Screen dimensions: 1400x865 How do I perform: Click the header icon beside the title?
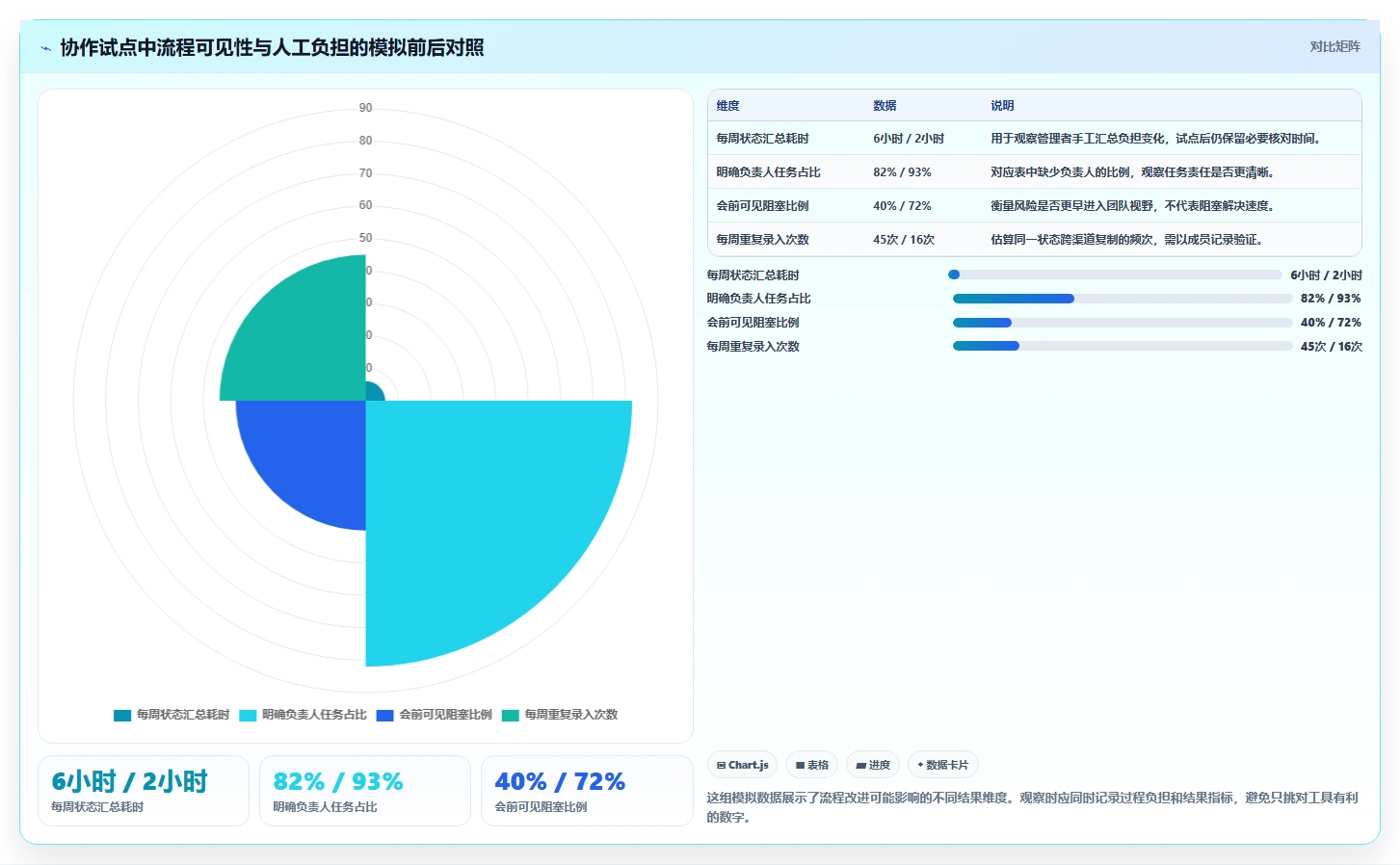(45, 48)
